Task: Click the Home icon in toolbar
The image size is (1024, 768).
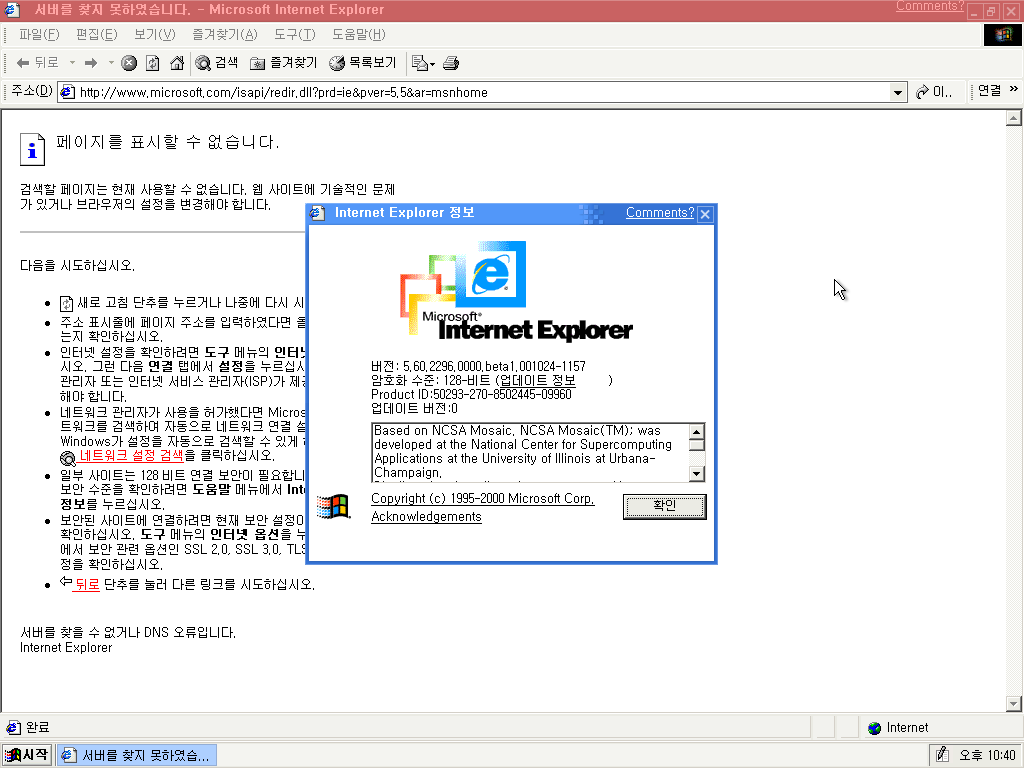Action: 176,63
